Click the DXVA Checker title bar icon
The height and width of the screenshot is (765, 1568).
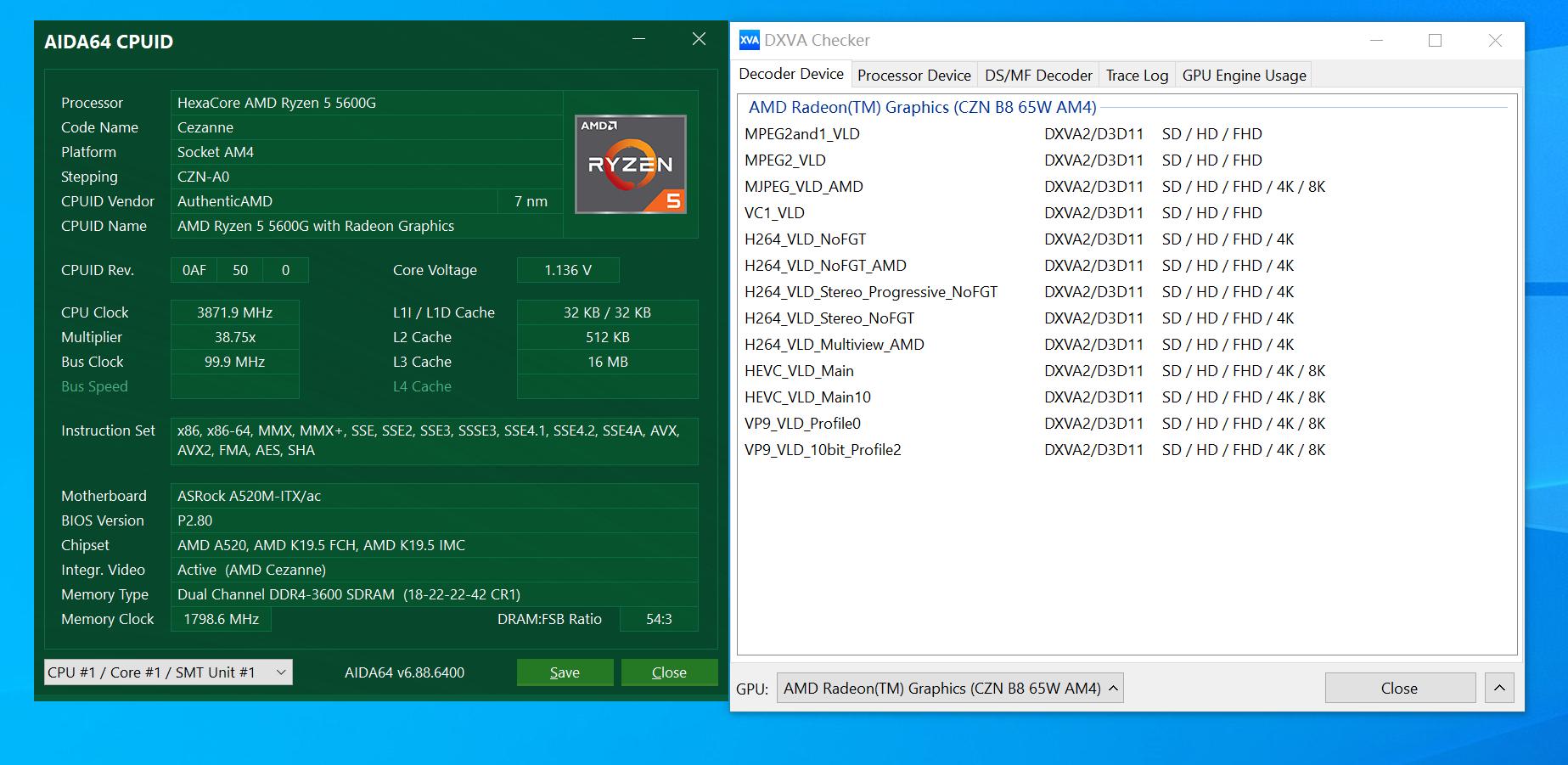(749, 40)
